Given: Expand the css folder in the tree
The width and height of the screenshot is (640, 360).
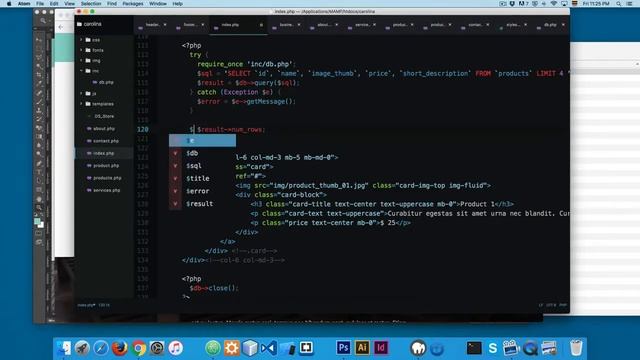Looking at the screenshot, I should [81, 40].
